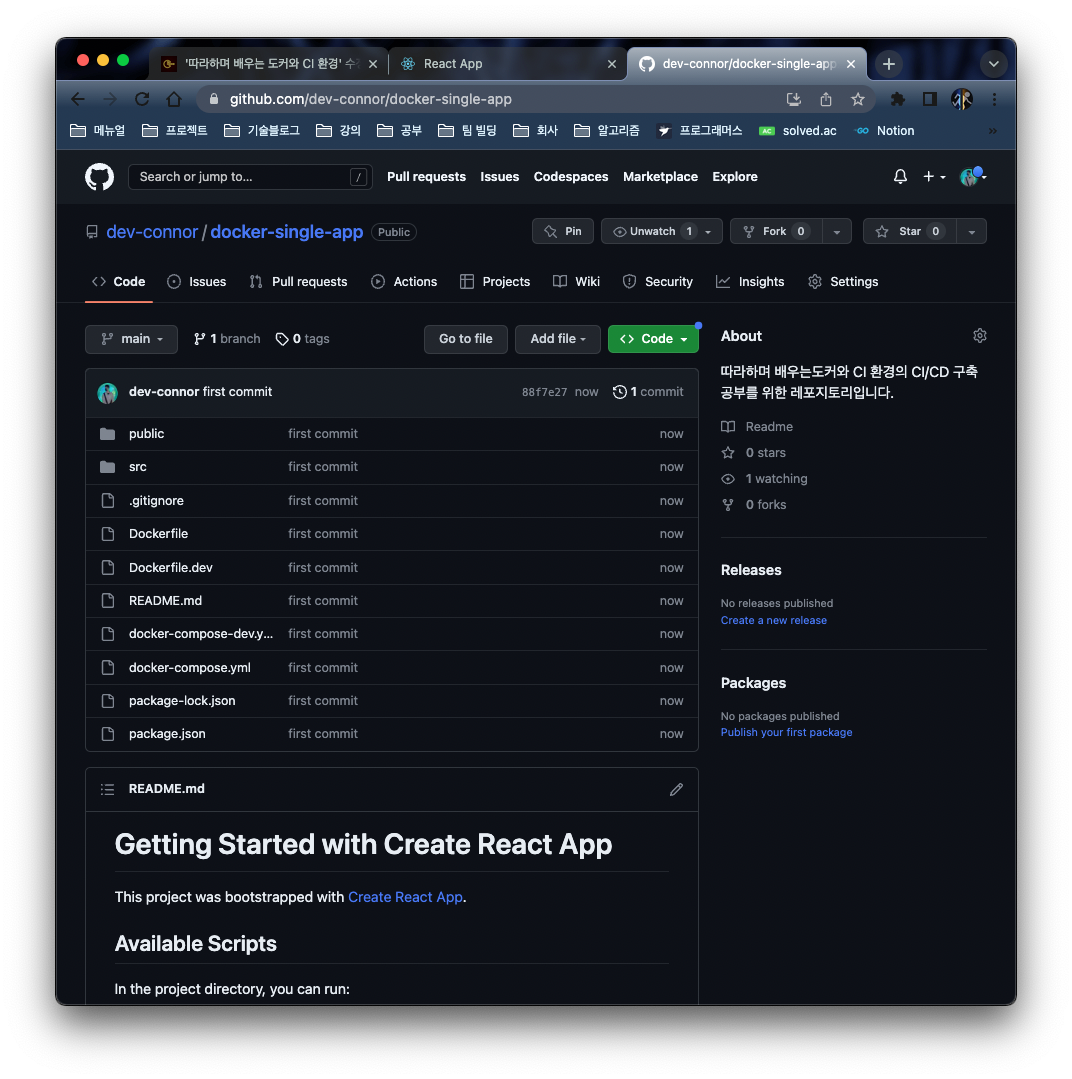Click Go to file button
1072x1079 pixels.
[x=466, y=339]
